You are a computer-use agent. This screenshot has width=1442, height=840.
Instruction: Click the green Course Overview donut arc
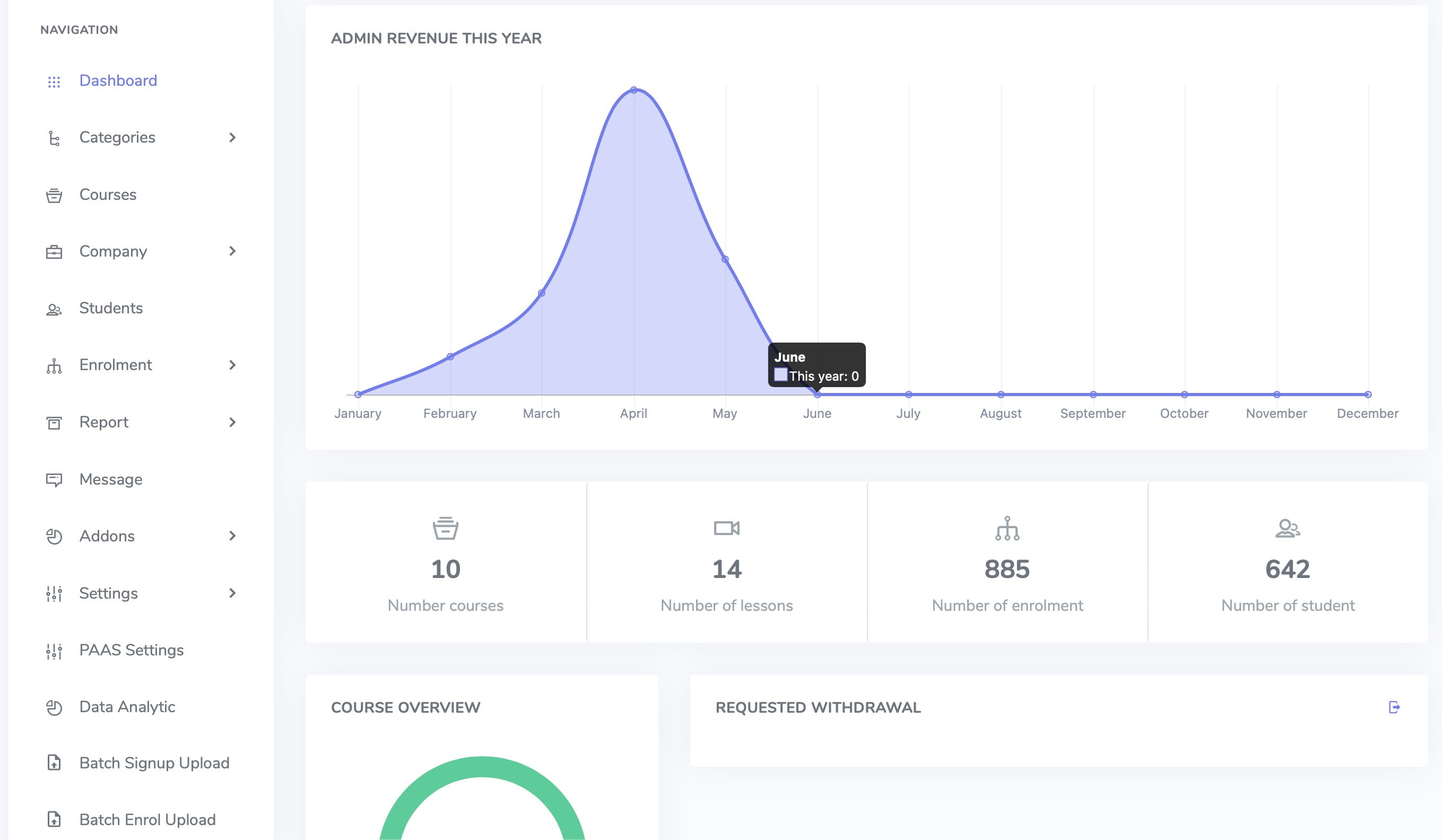coord(482,767)
